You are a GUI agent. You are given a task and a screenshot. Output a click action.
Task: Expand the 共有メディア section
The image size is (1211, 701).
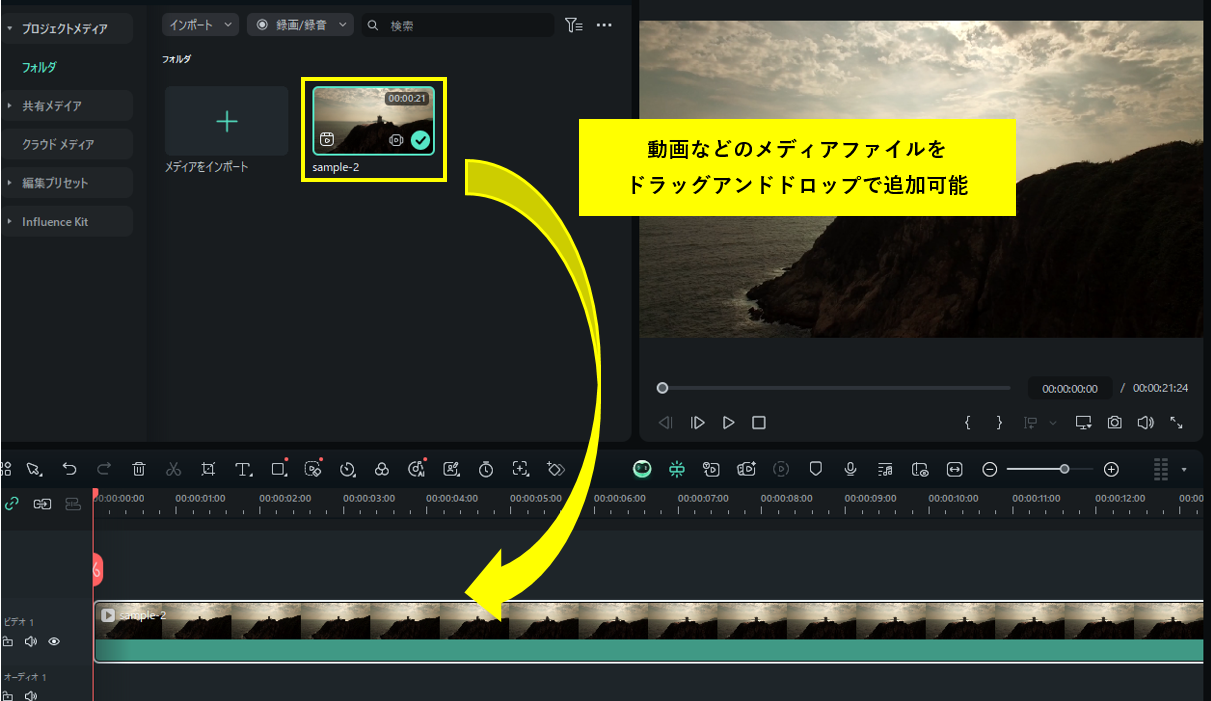(x=66, y=106)
